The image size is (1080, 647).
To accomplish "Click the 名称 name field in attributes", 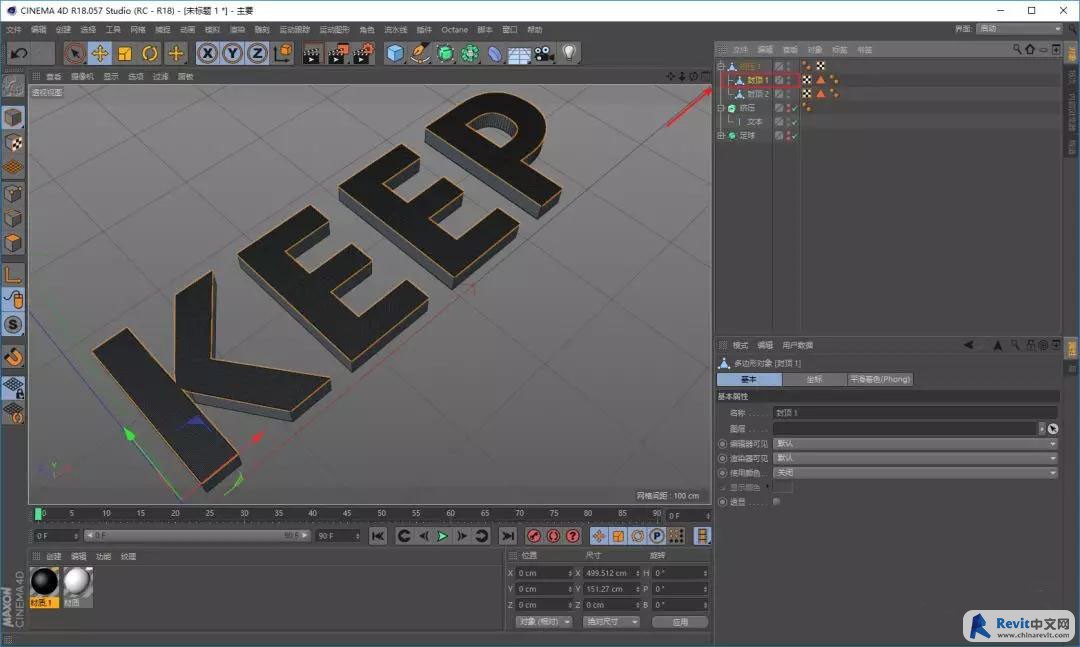I will (x=915, y=413).
